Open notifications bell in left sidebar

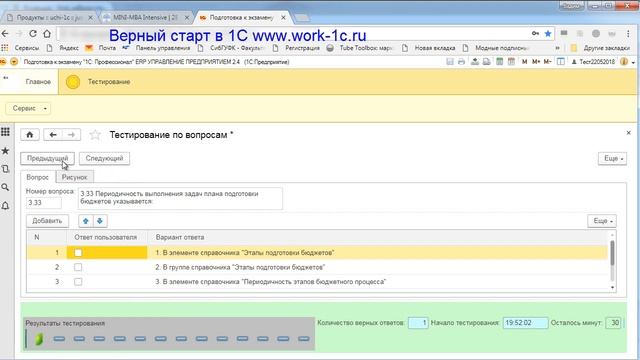pos(5,206)
